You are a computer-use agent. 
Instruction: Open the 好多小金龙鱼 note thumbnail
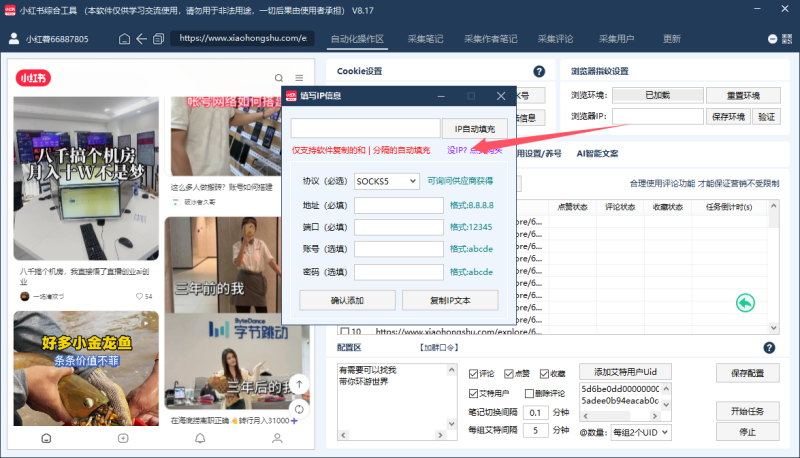[x=86, y=369]
